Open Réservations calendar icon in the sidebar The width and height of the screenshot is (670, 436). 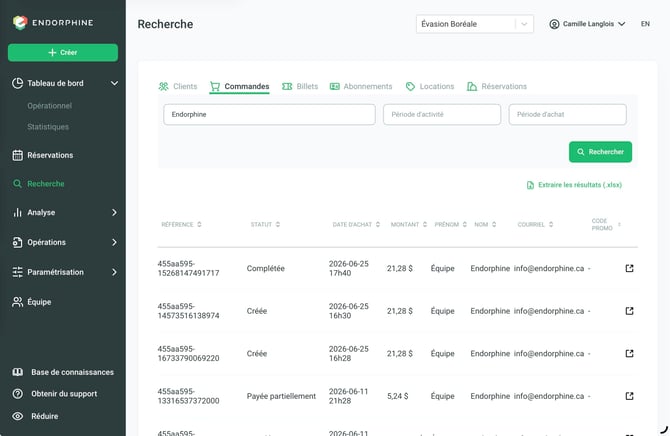pos(18,155)
